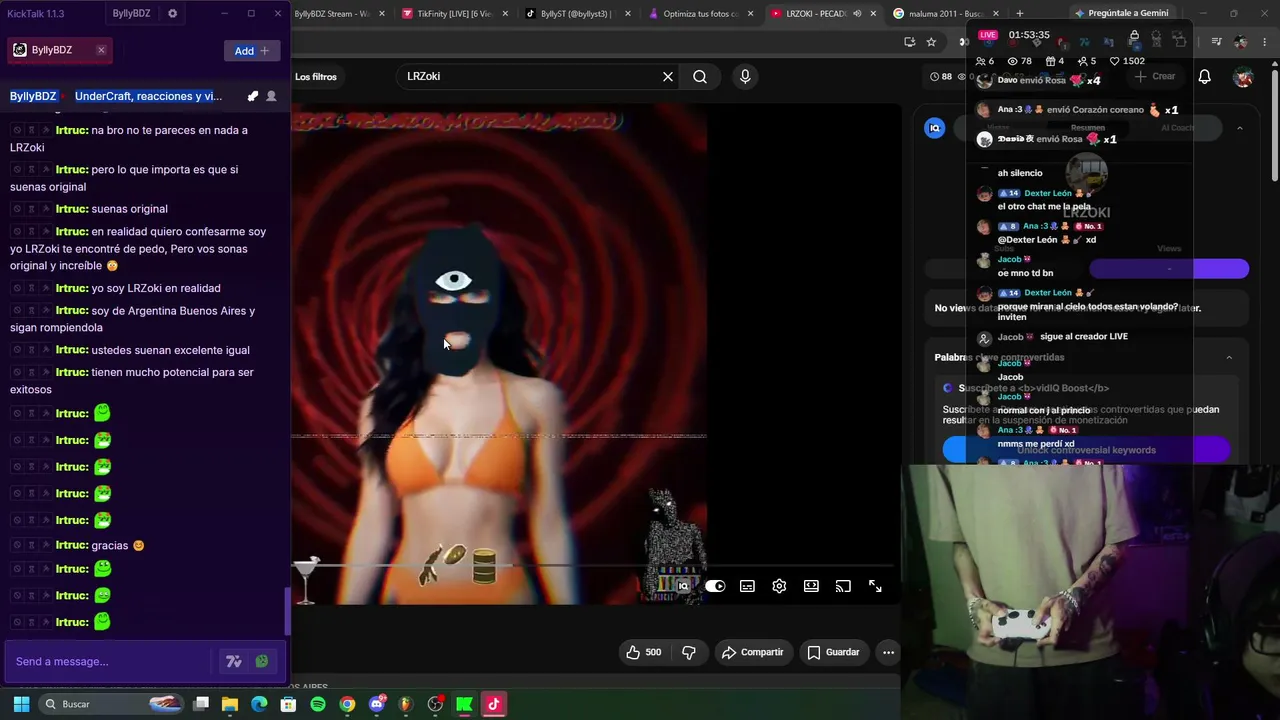Open OBS Studio from the taskbar
1280x720 pixels.
435,704
